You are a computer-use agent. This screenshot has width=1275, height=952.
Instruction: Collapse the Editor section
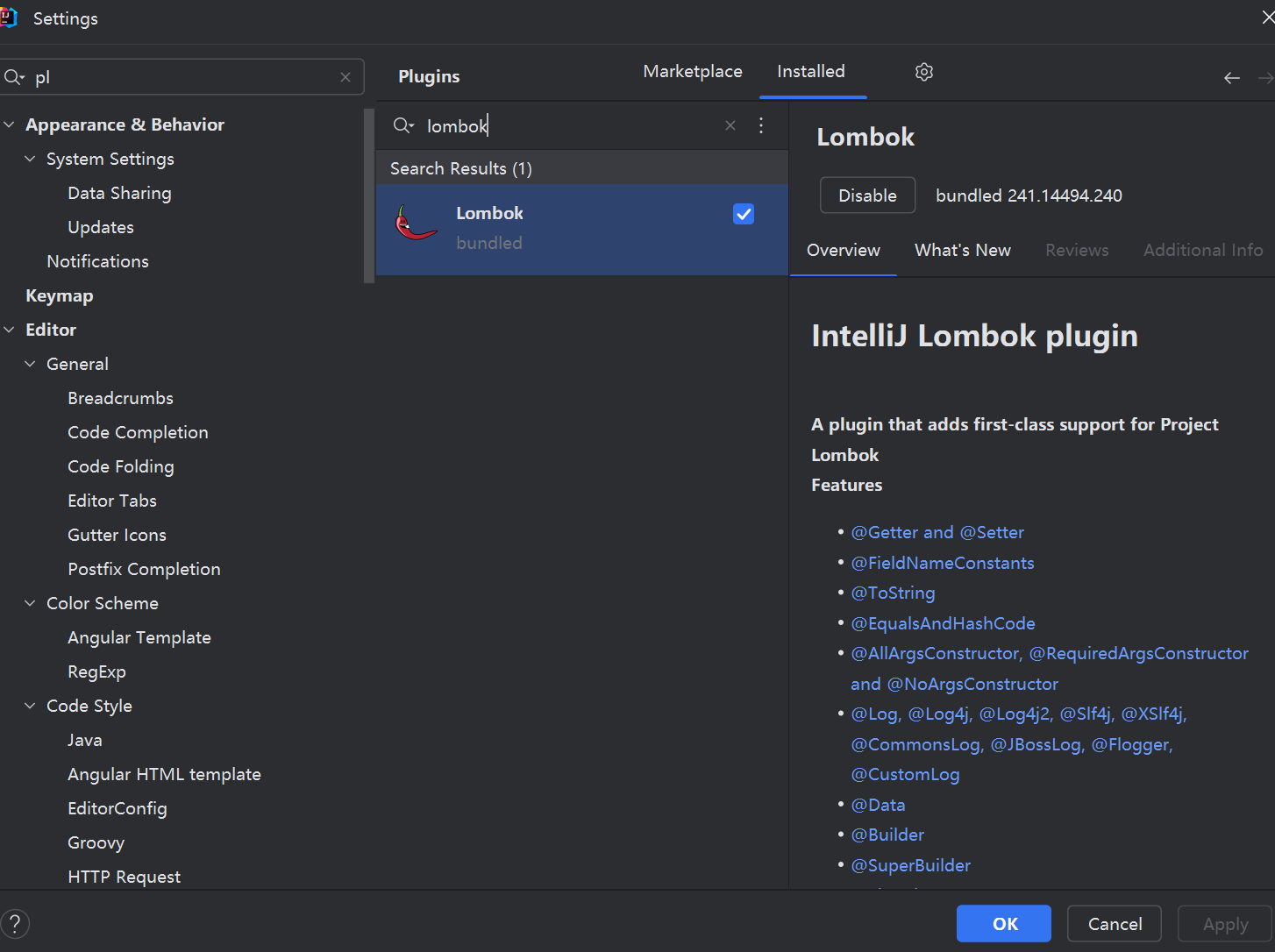(x=10, y=330)
